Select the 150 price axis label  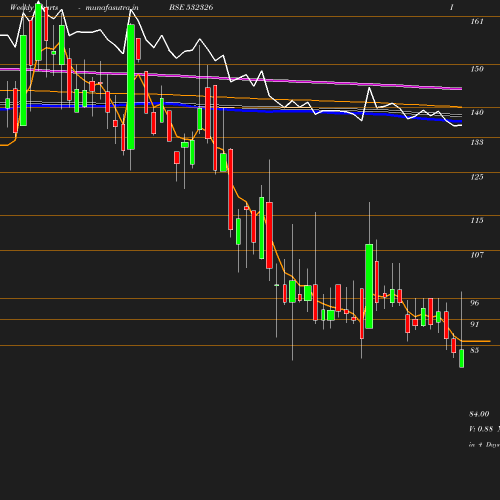(x=477, y=69)
